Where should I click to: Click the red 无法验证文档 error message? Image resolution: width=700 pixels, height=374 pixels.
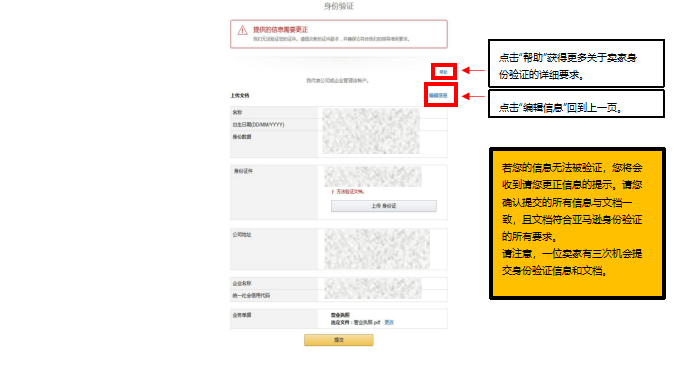[350, 191]
